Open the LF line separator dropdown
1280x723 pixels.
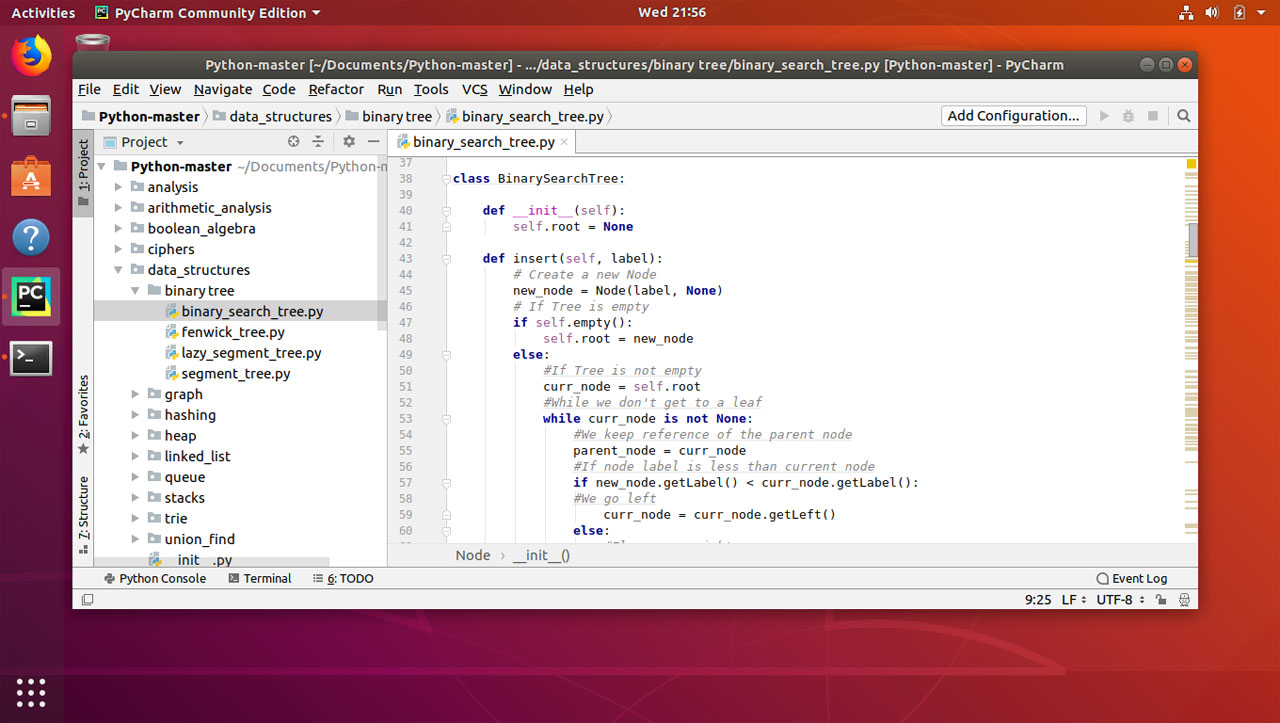1072,599
